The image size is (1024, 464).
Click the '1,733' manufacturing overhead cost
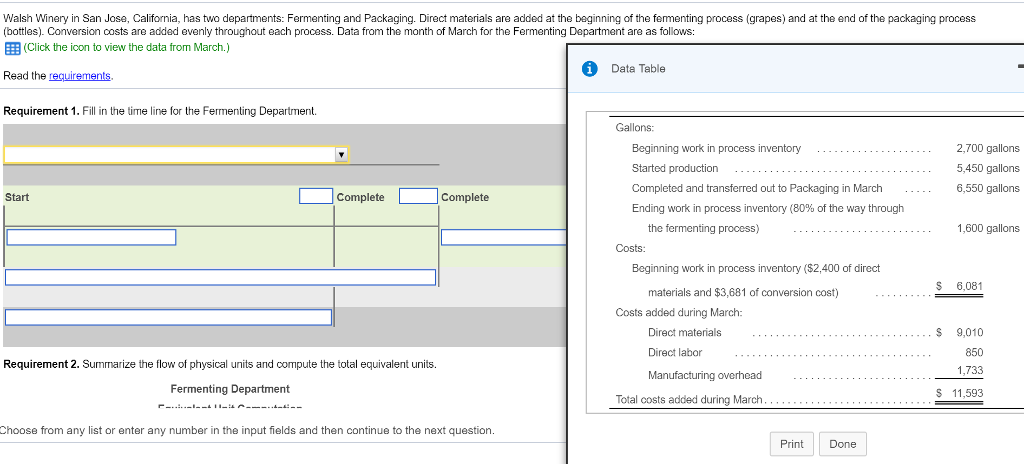[970, 371]
